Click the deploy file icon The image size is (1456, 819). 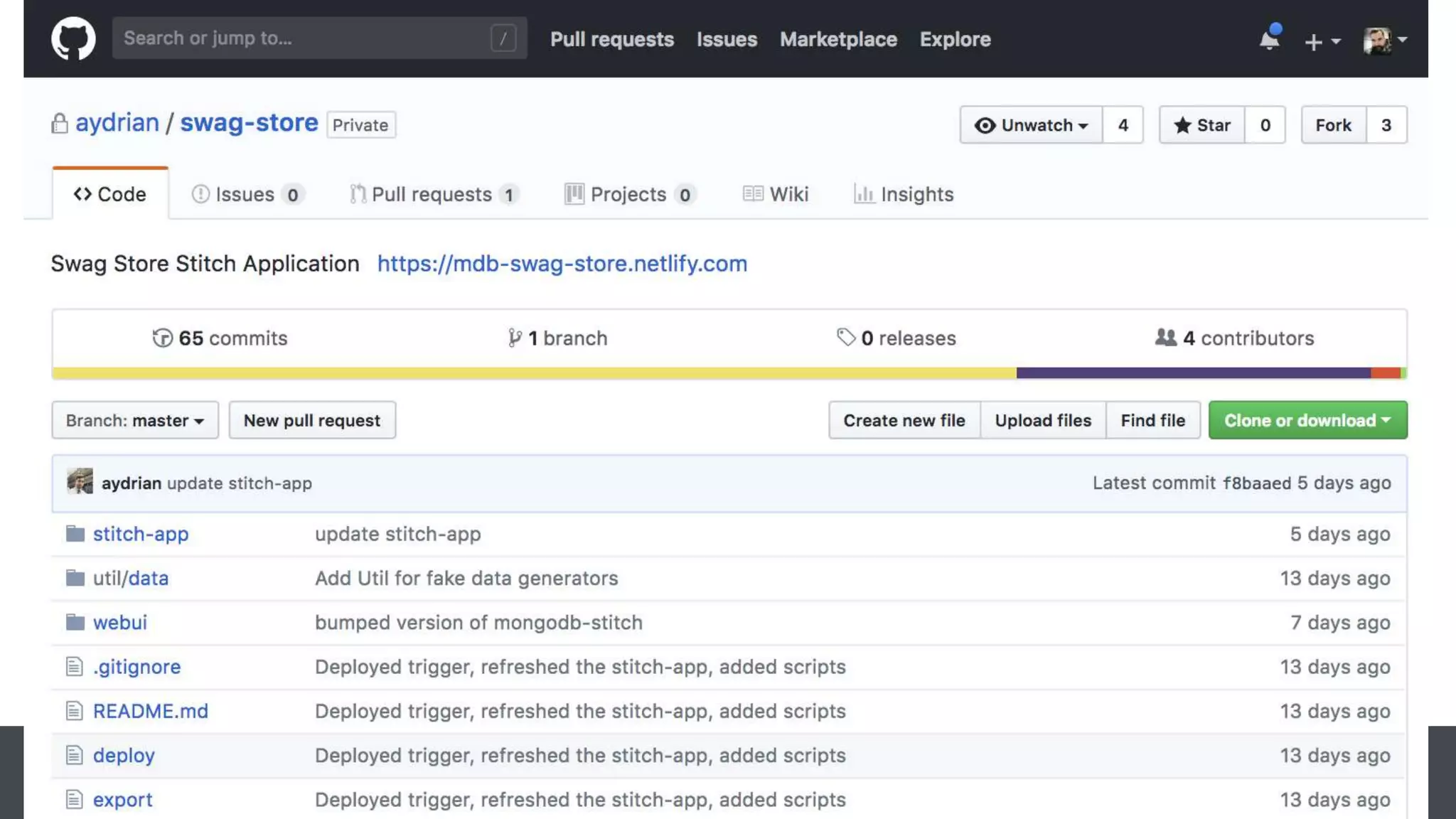pyautogui.click(x=74, y=754)
